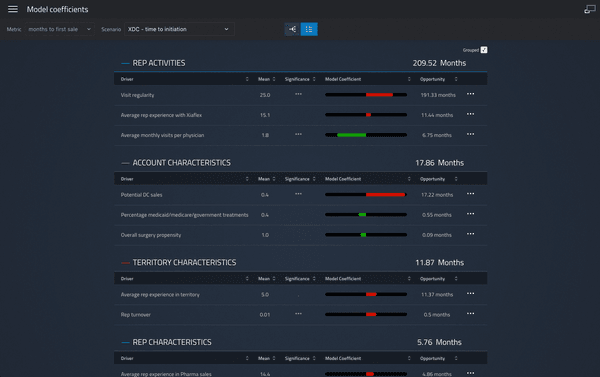Click the Visit regularity coefficient bar
This screenshot has width=600, height=377.
pyautogui.click(x=366, y=95)
